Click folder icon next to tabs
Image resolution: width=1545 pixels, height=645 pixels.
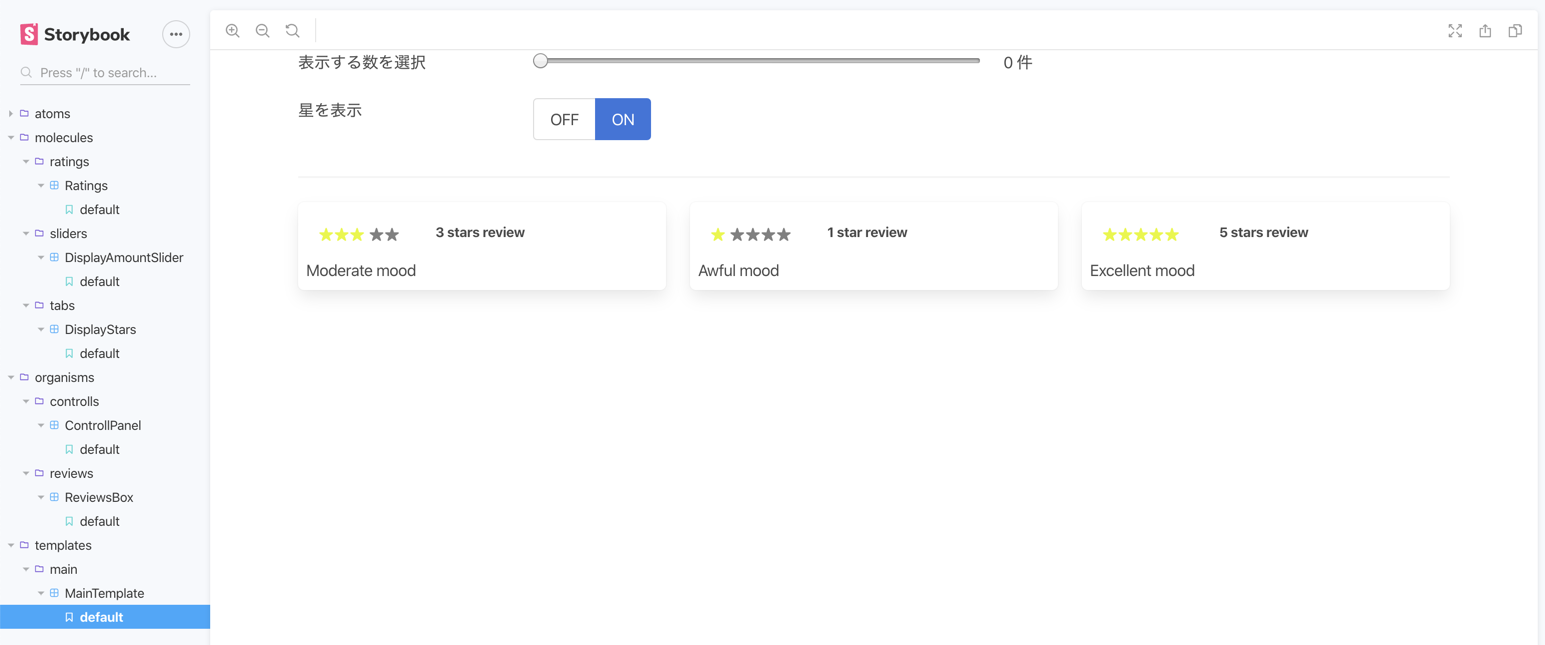[40, 306]
